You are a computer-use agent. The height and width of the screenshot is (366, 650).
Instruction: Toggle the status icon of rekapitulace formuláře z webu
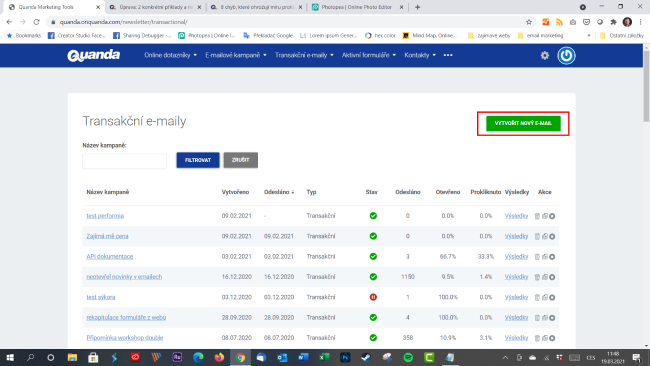click(x=373, y=318)
